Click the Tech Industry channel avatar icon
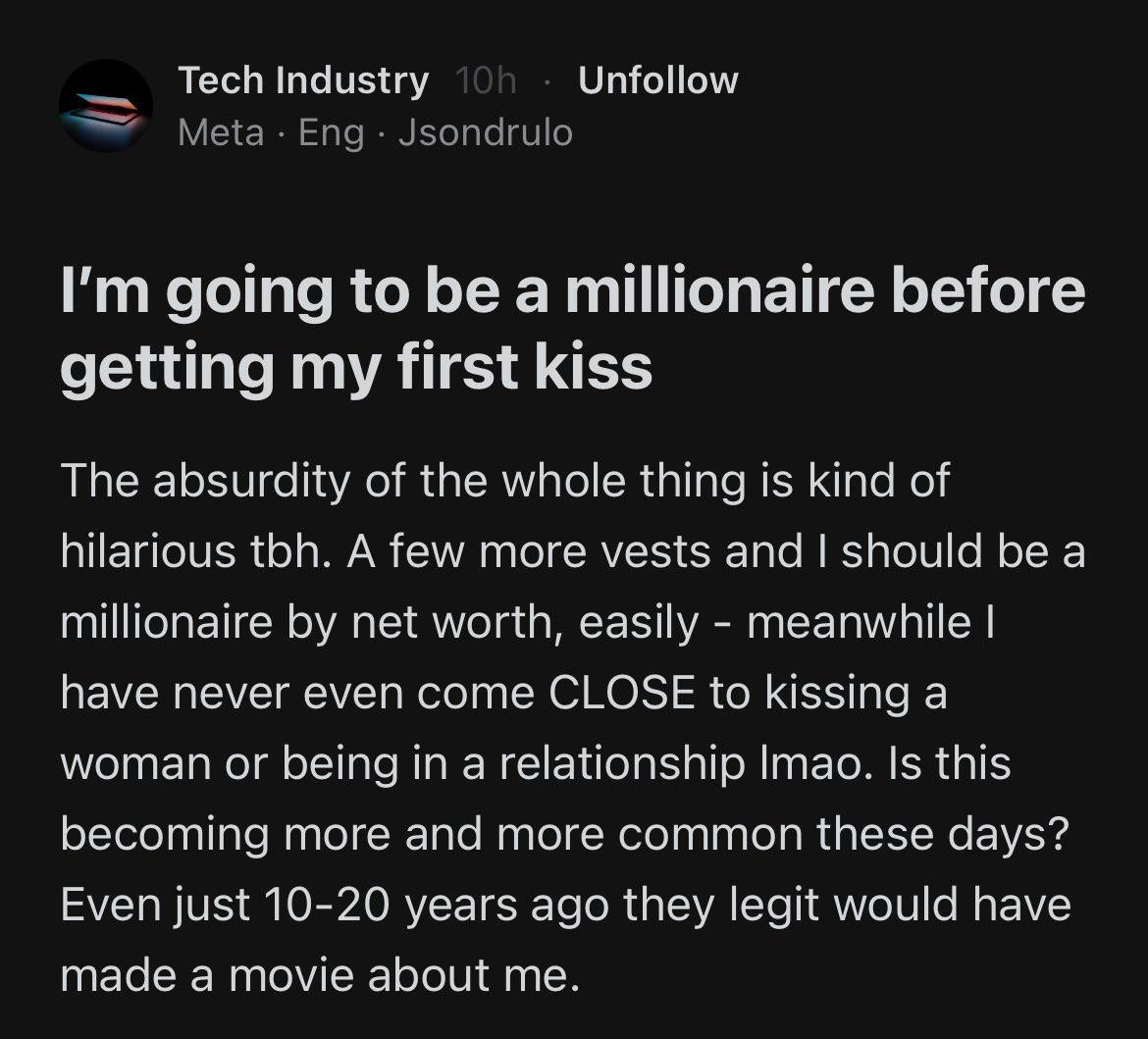 (106, 106)
